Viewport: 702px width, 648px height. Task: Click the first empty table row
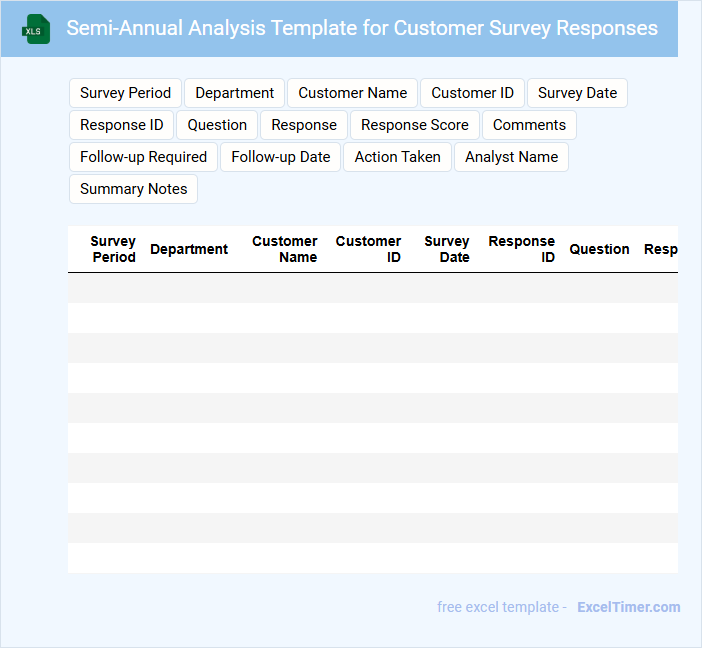pyautogui.click(x=372, y=288)
